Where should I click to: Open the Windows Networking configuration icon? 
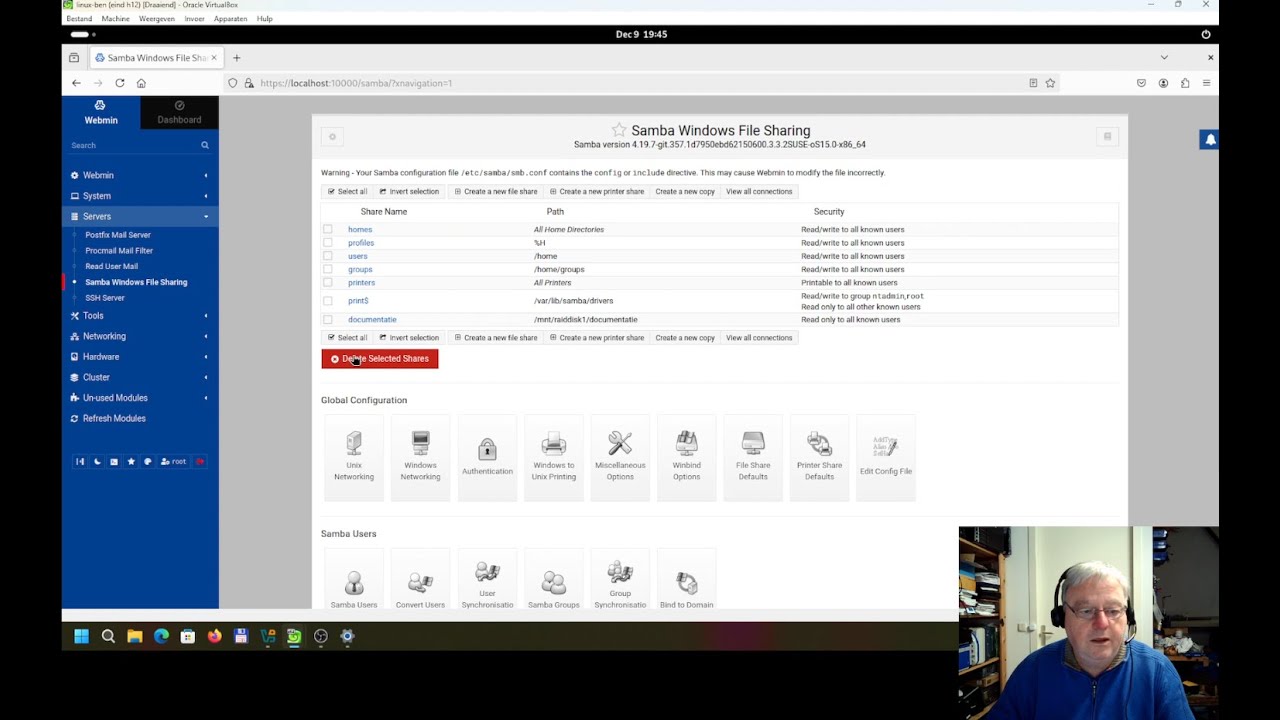420,456
